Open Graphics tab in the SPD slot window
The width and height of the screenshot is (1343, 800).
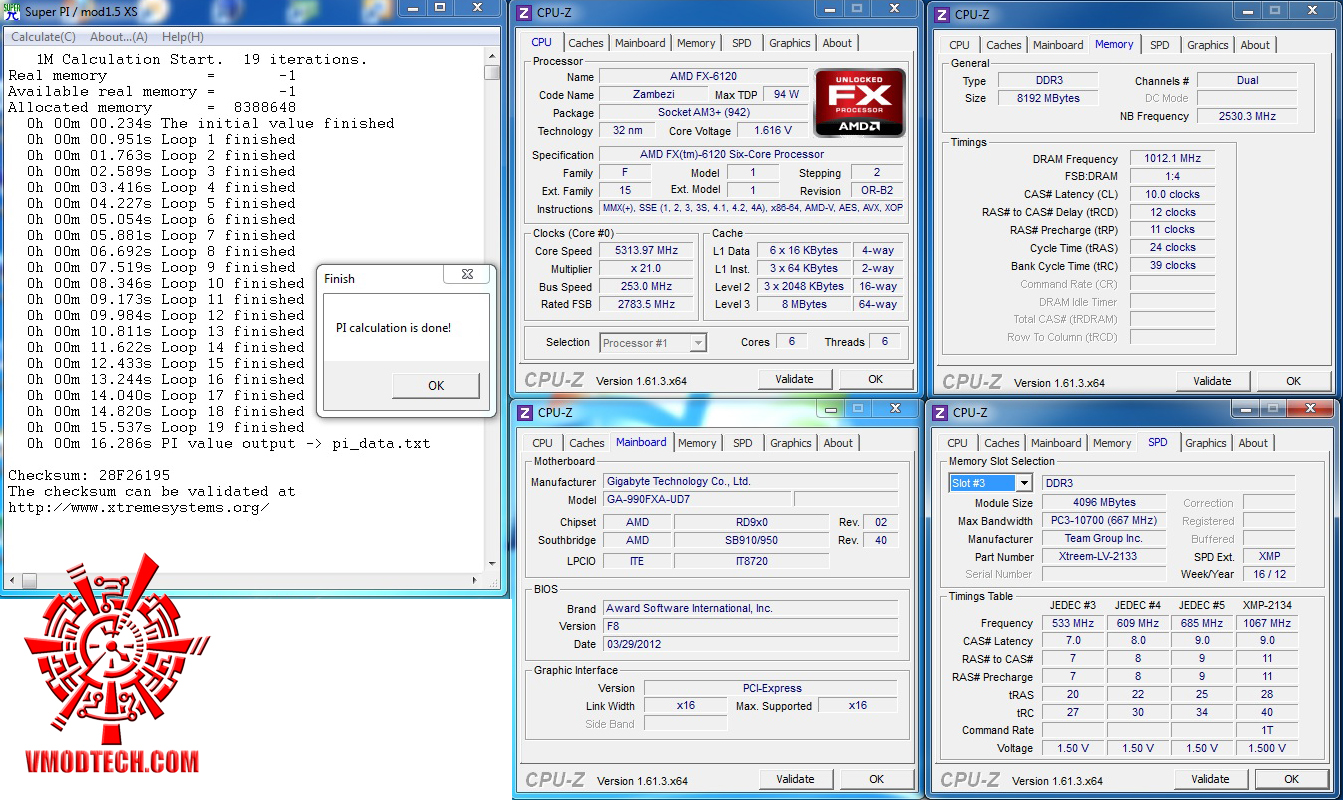[1206, 443]
